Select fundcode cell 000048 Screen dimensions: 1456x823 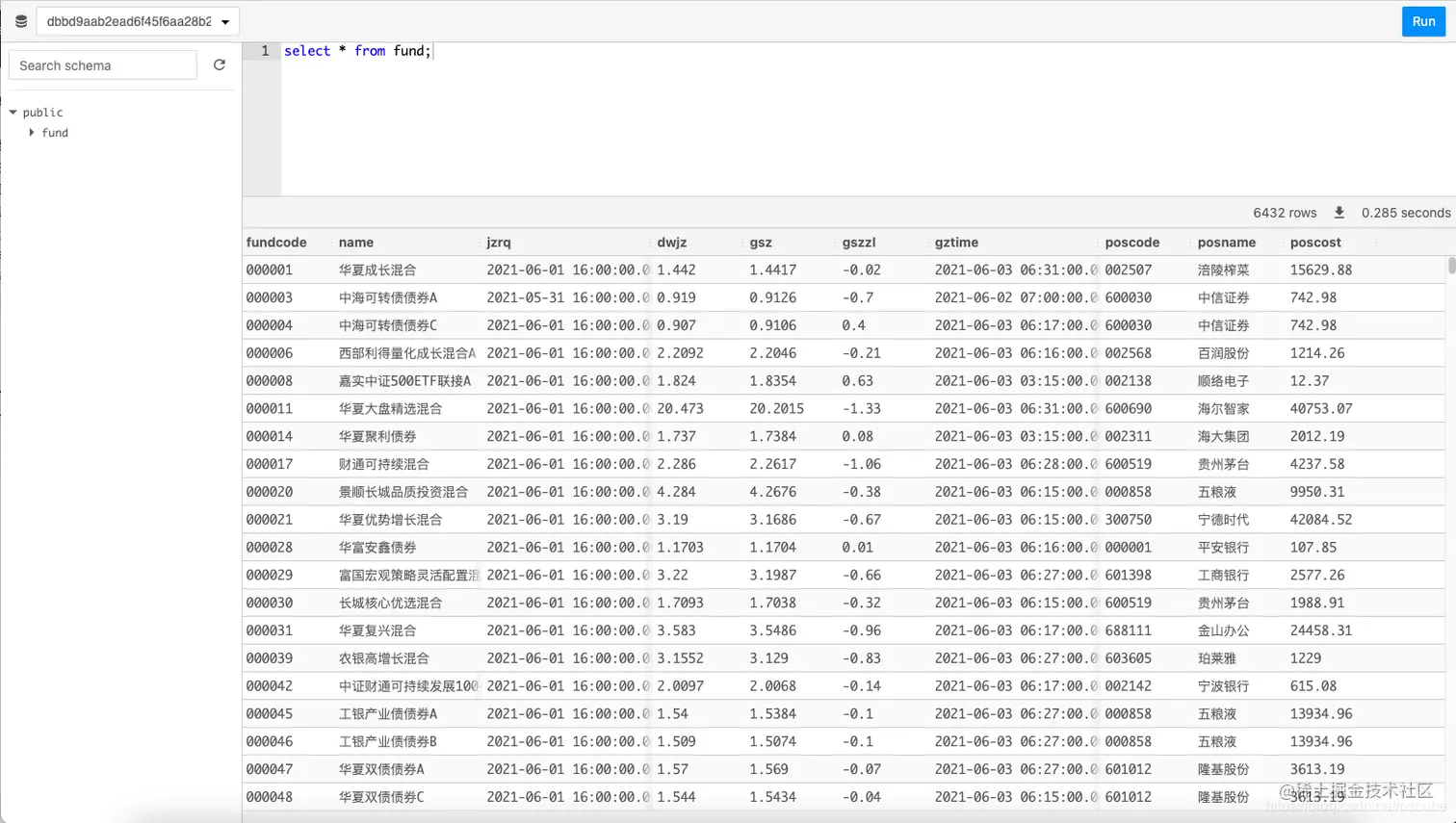pyautogui.click(x=270, y=797)
